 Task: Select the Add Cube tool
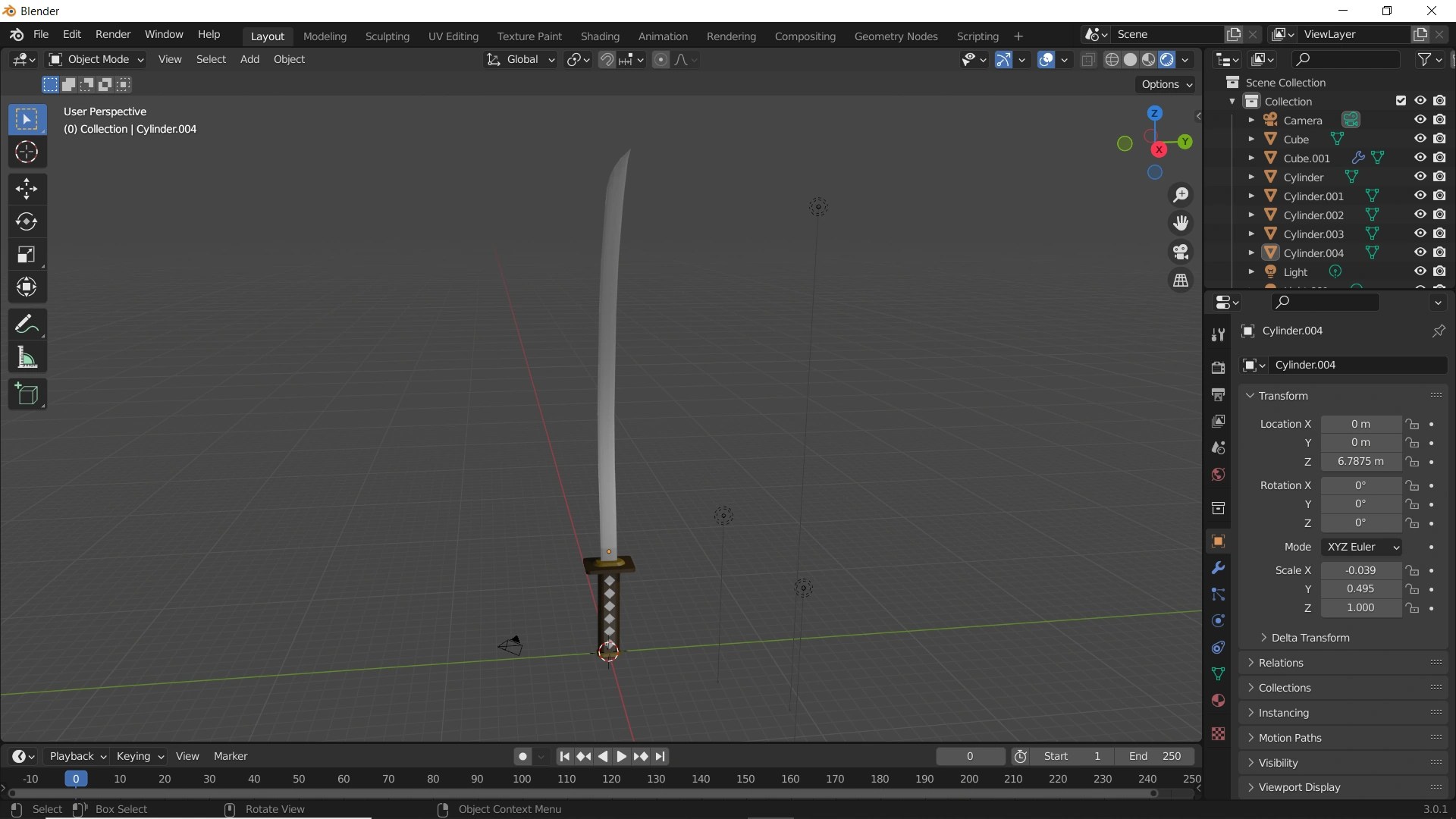coord(27,394)
